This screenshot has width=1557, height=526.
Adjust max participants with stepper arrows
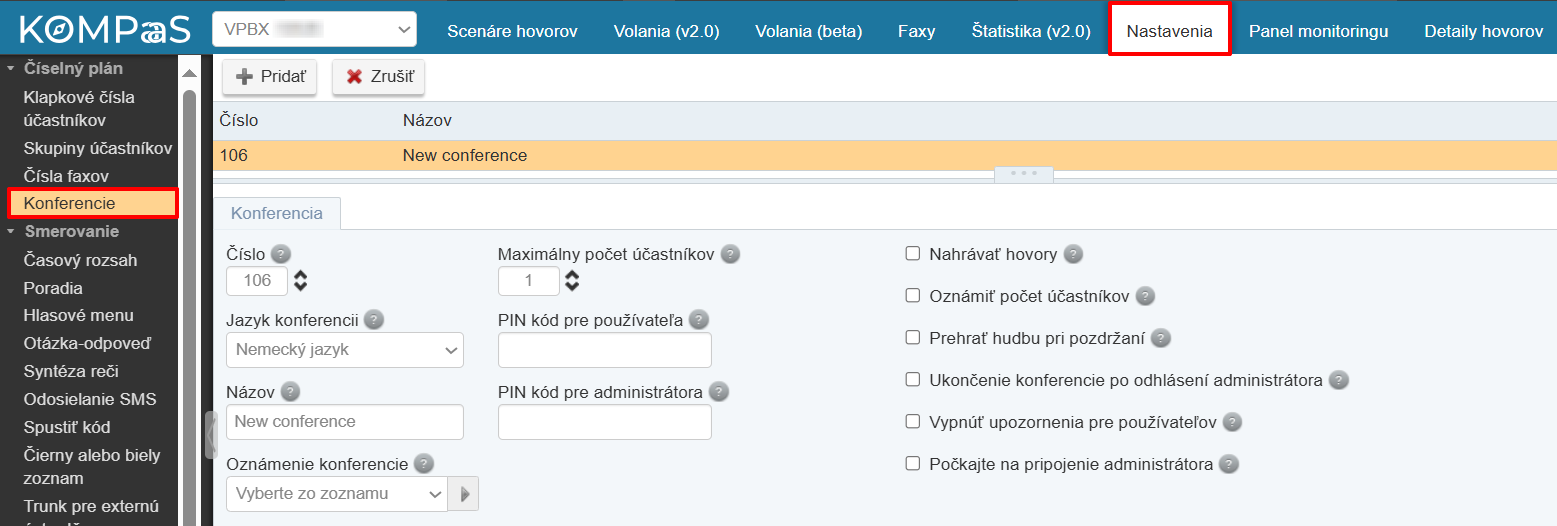tap(572, 281)
